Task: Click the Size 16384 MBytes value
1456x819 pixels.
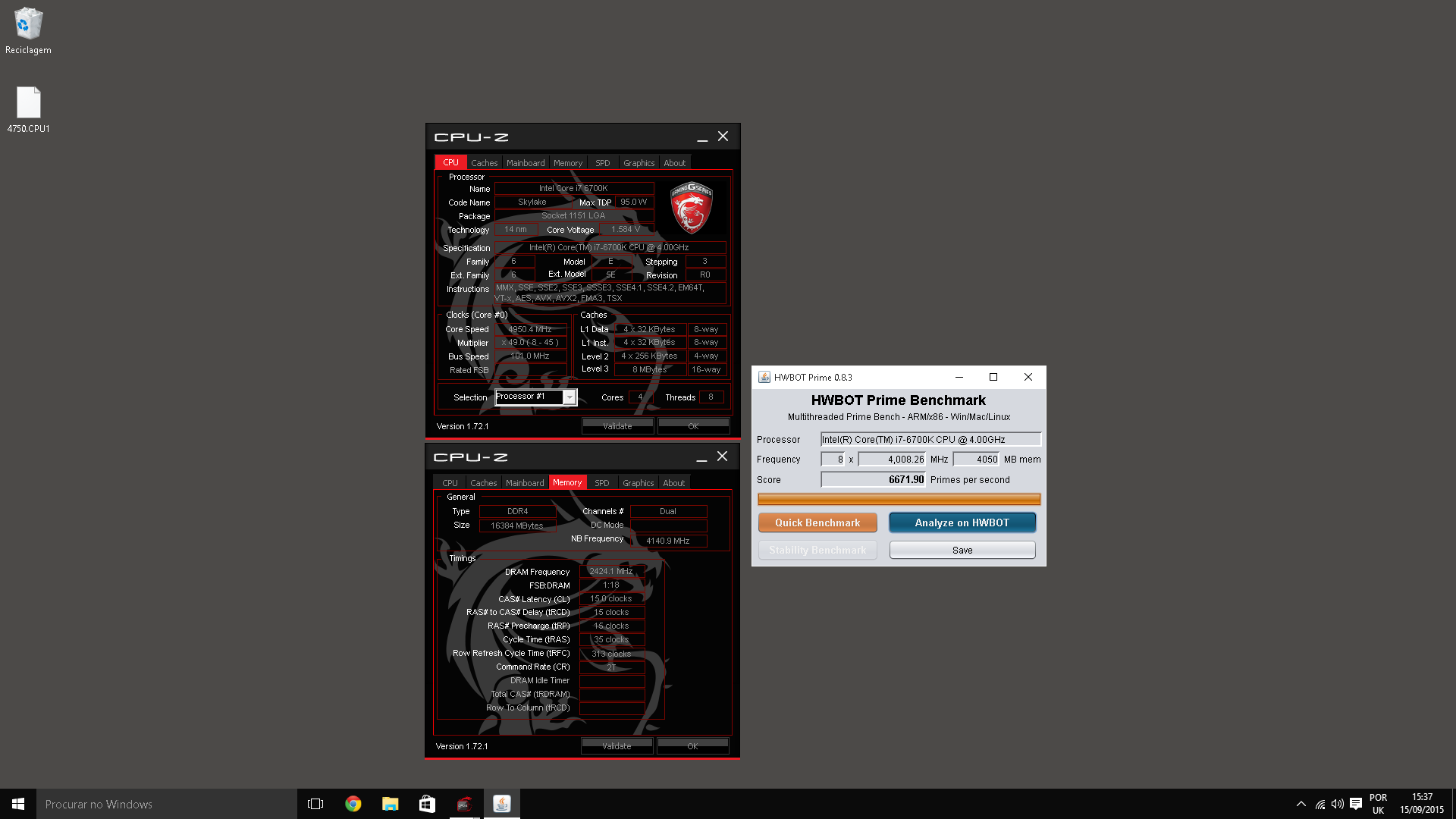Action: (x=517, y=526)
